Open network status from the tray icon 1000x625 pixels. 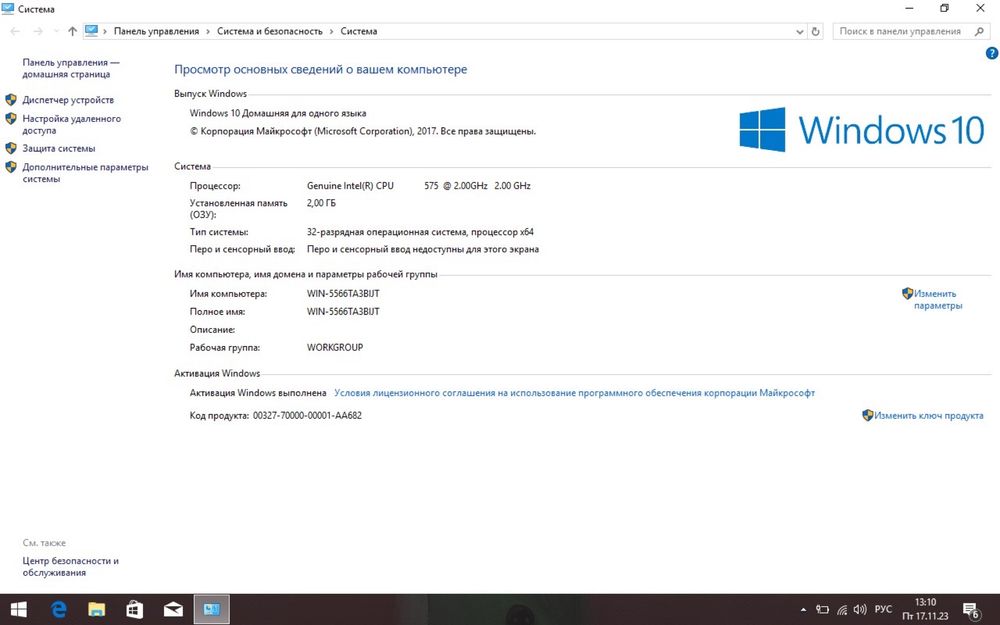pos(842,610)
